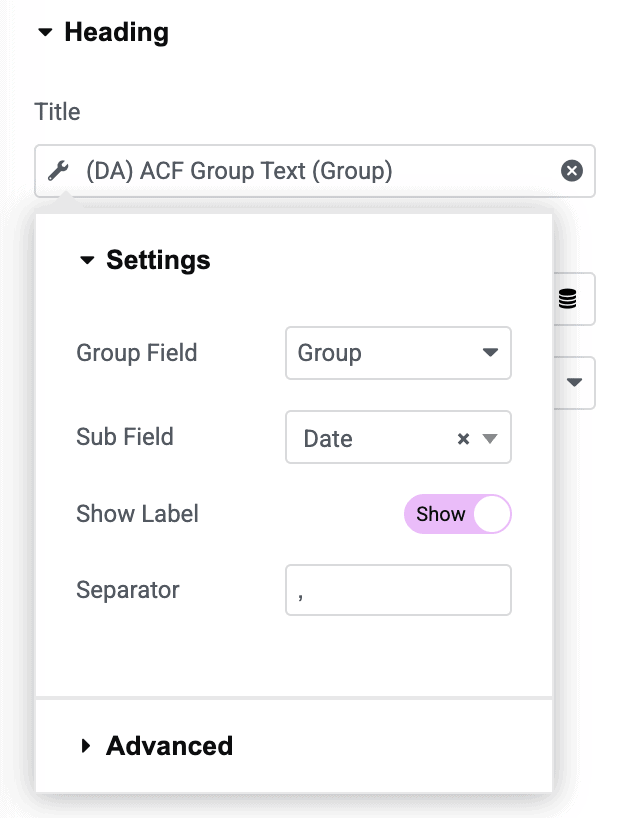Open the Sub Field dropdown arrow
This screenshot has width=618, height=818.
[x=490, y=439]
